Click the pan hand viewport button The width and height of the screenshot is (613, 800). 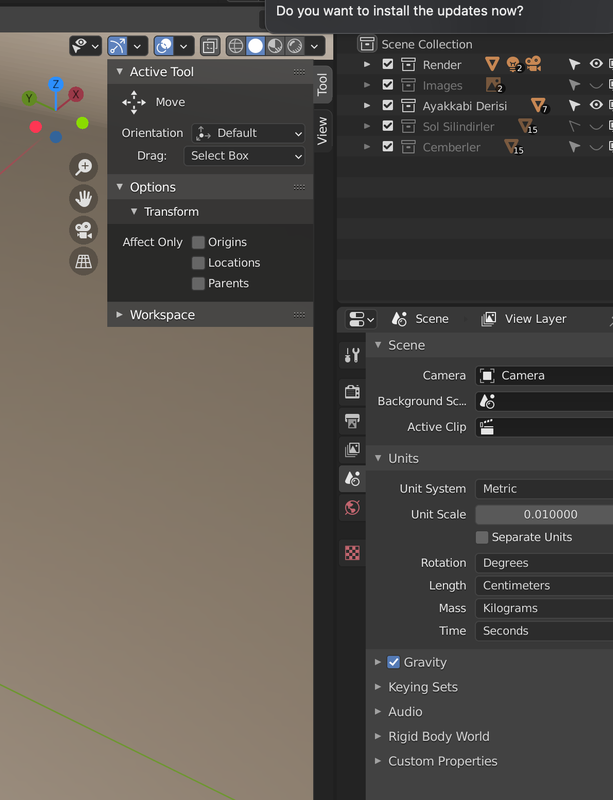tap(84, 198)
